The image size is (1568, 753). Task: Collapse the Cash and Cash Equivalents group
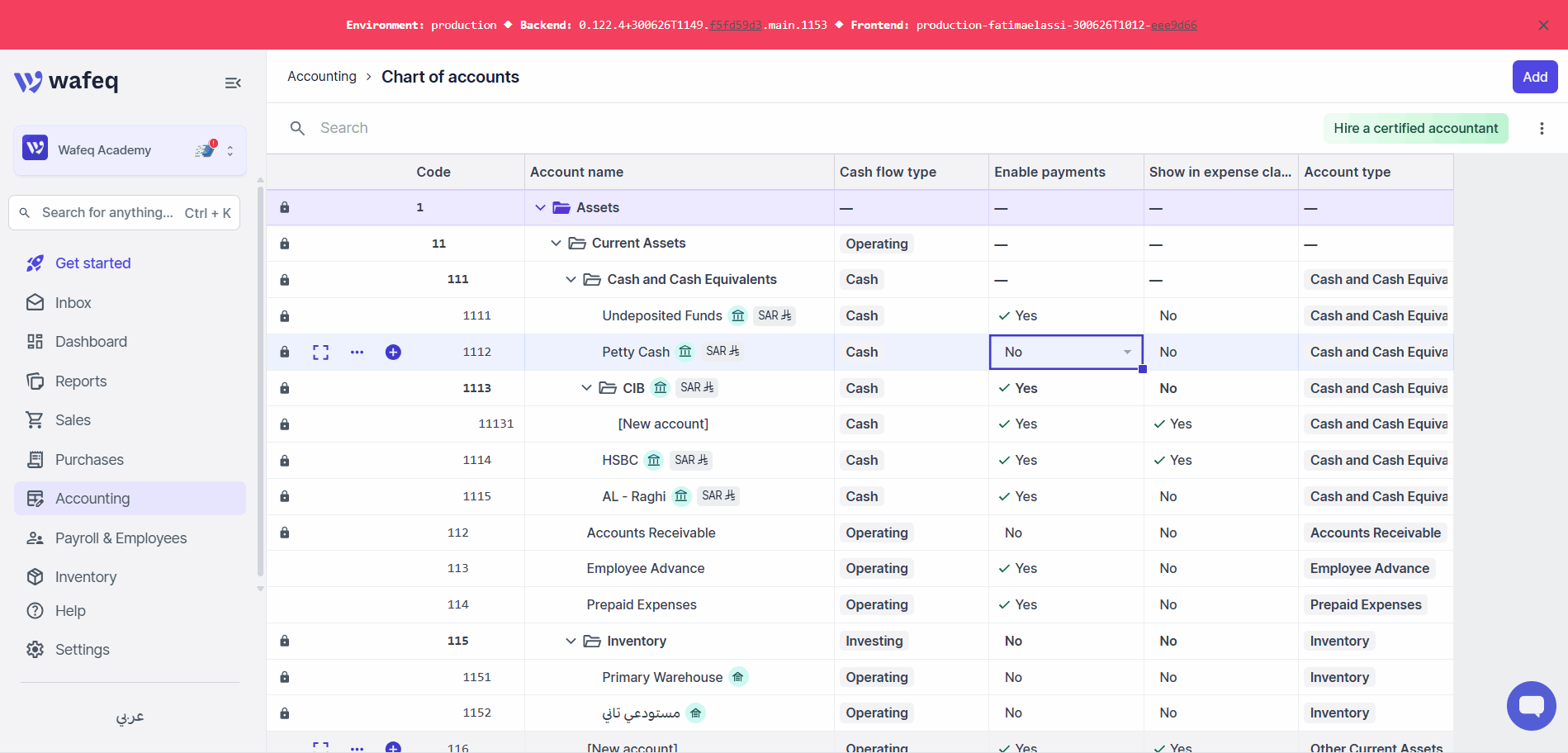[x=571, y=280]
